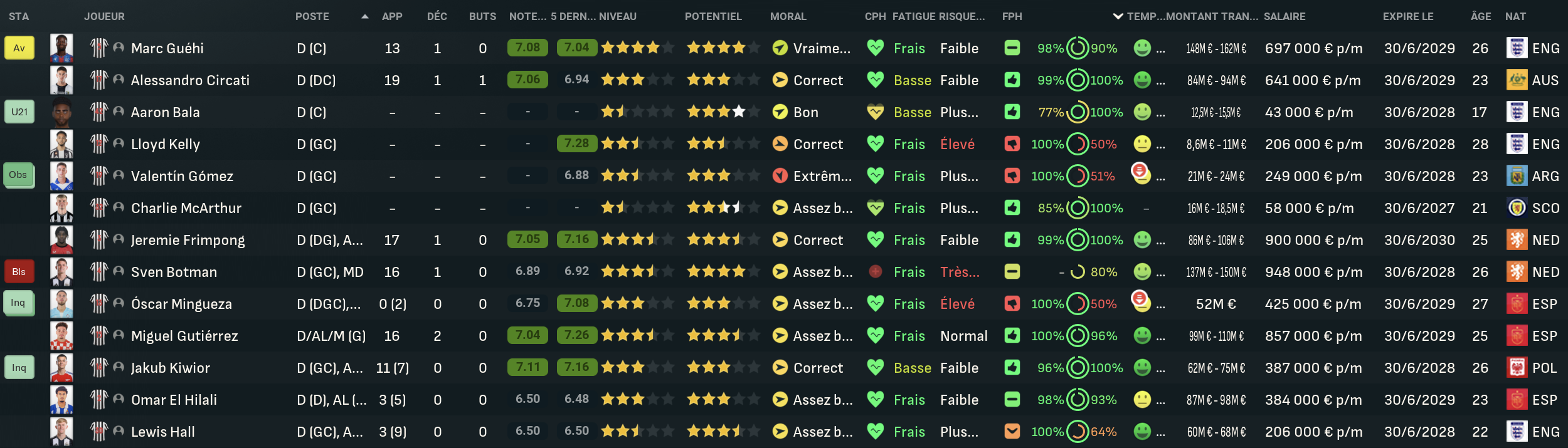This screenshot has width=1568, height=448.
Task: Click Valentín Gómez's red morale icon
Action: 780,176
